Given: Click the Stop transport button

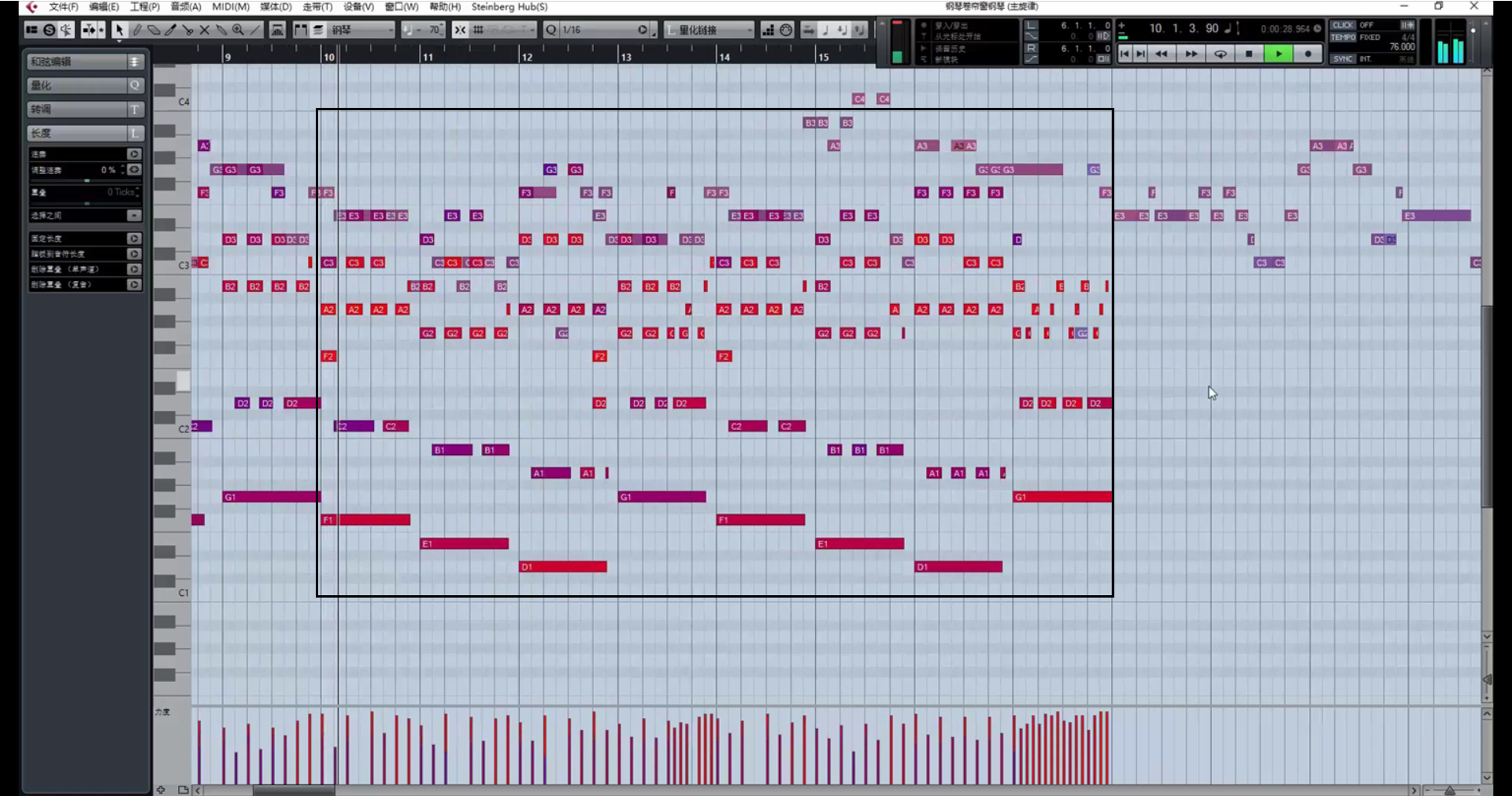Looking at the screenshot, I should pos(1249,54).
